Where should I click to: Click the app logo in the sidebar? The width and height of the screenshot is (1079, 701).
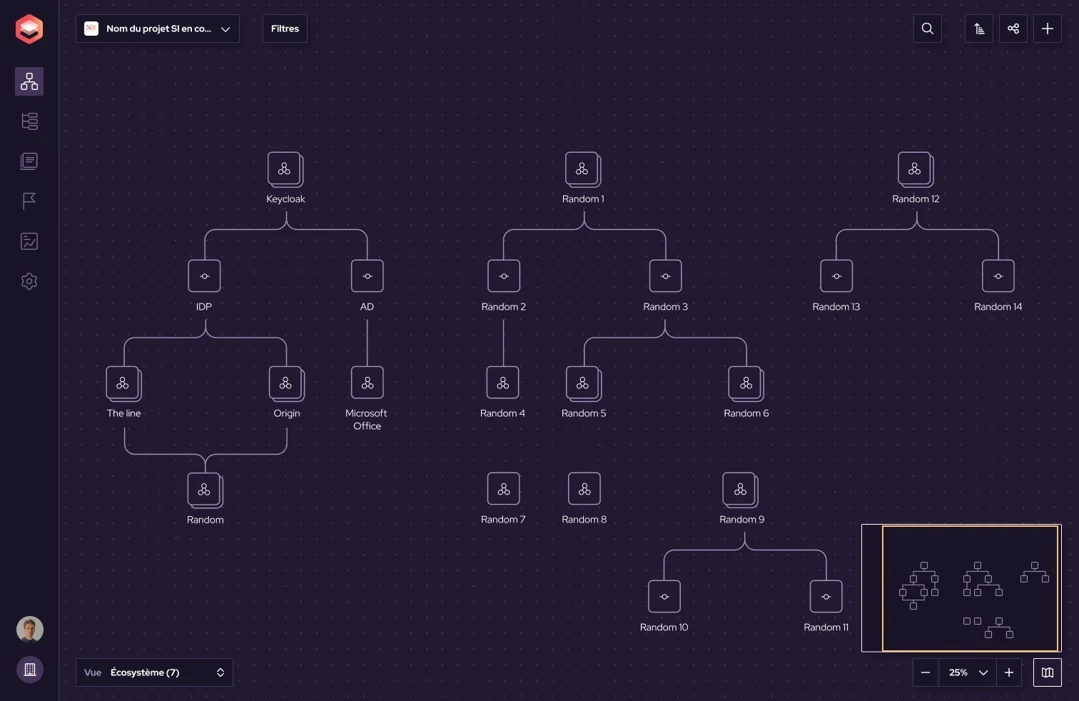[29, 29]
